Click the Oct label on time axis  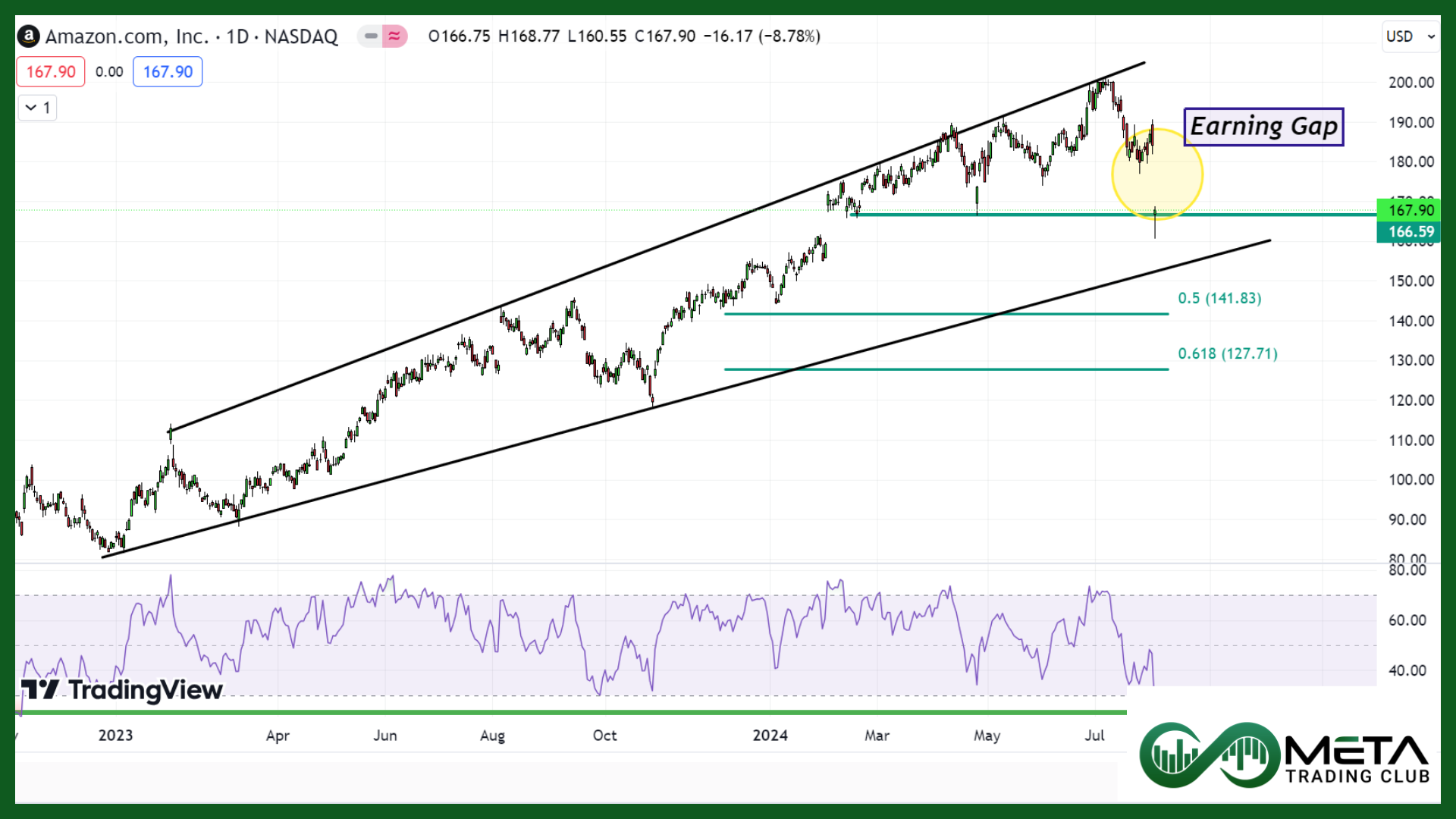click(x=604, y=736)
